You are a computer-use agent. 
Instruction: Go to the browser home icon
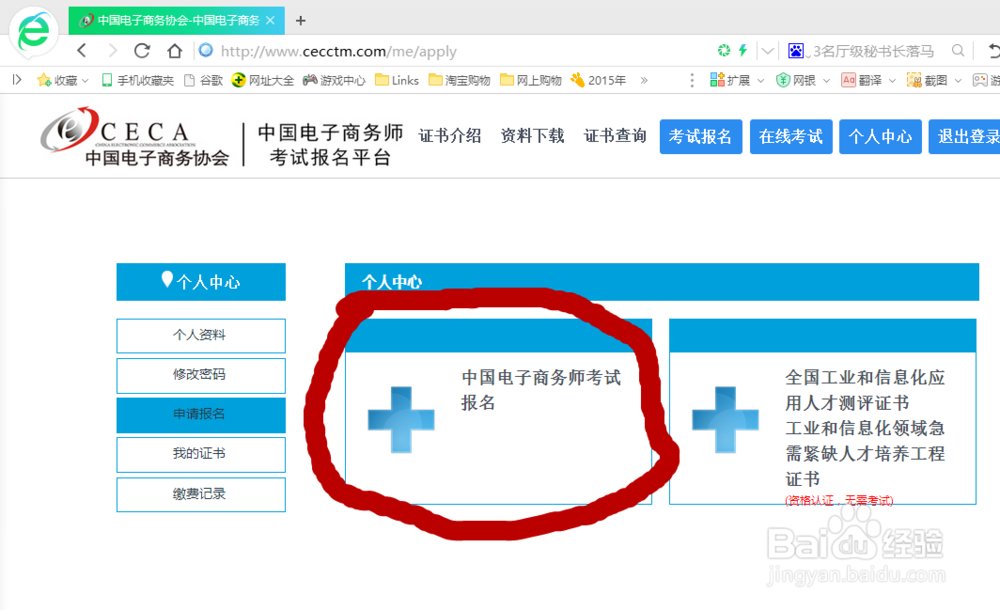point(174,50)
